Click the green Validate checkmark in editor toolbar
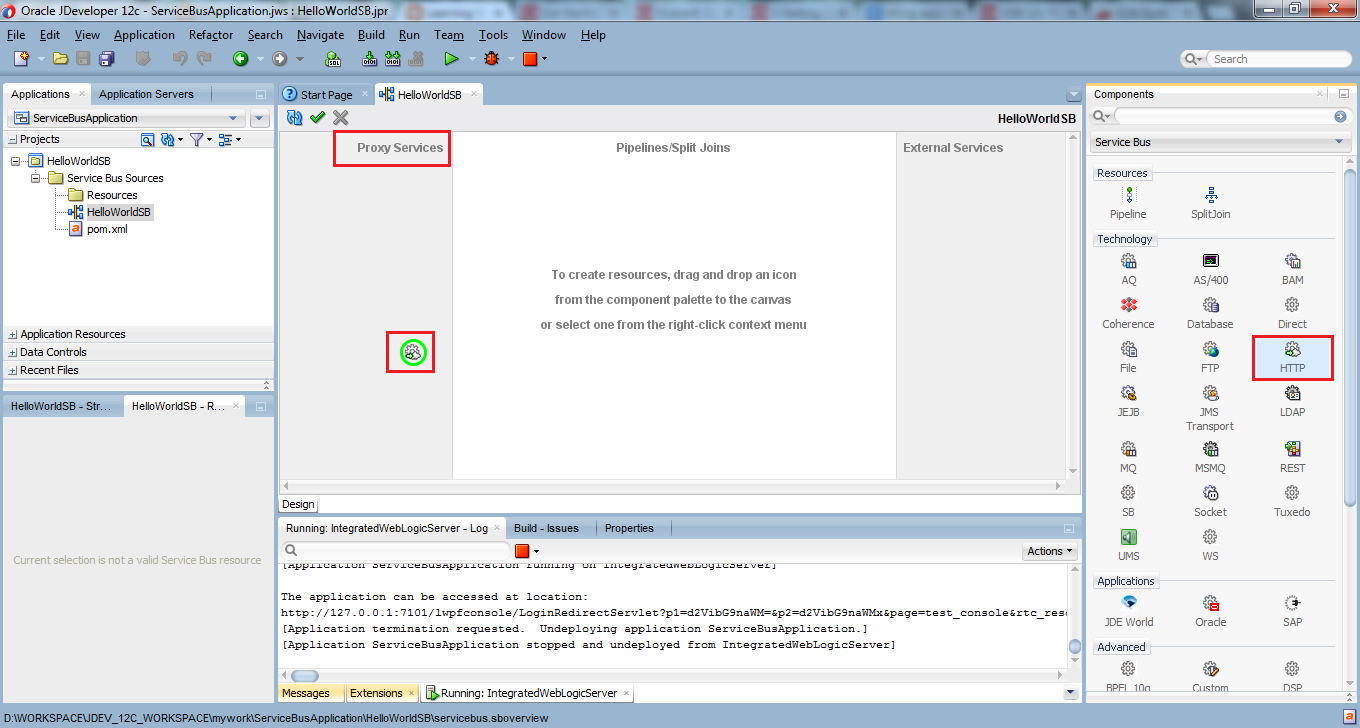1360x728 pixels. (x=318, y=118)
